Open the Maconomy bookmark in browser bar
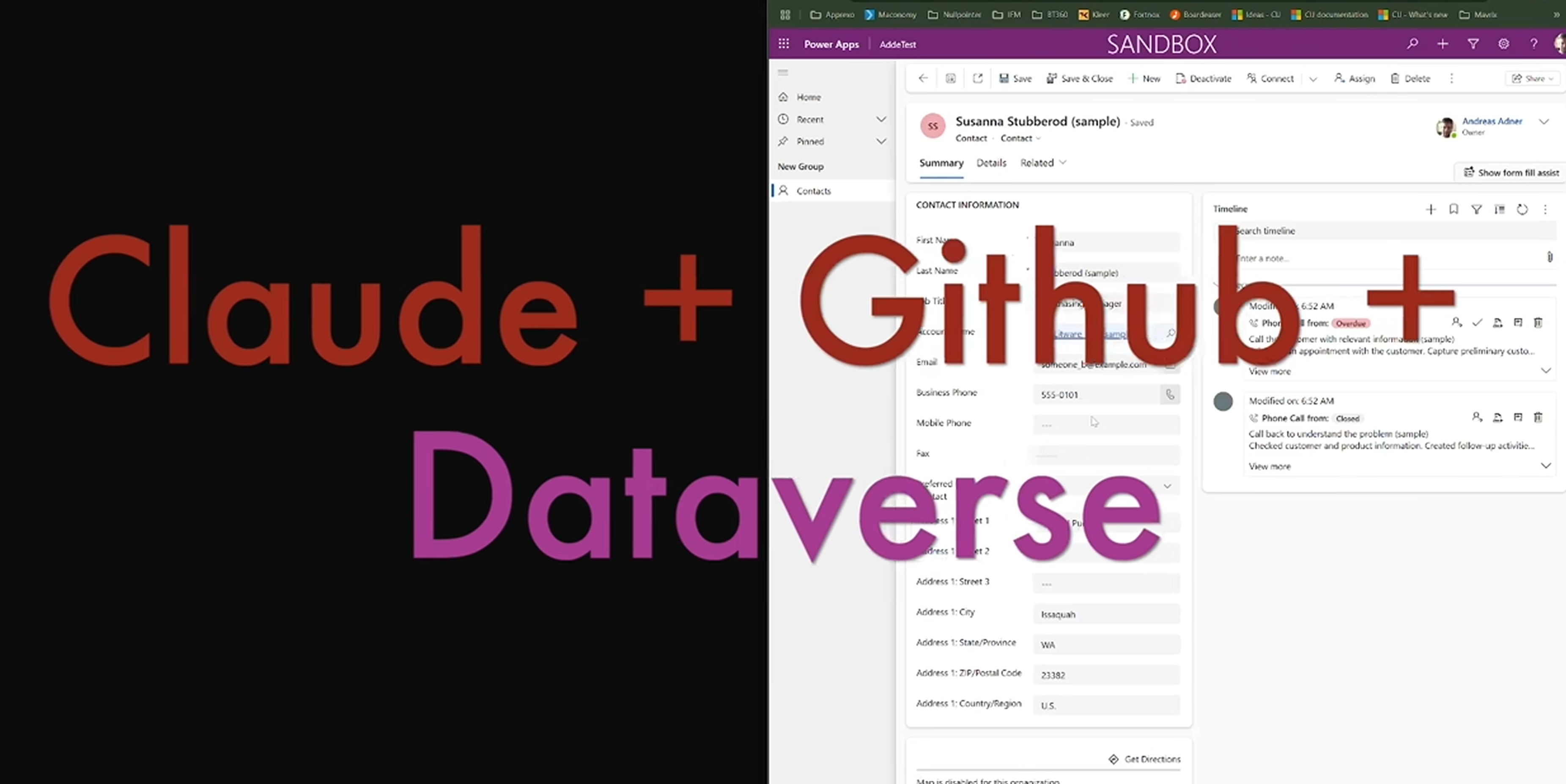The height and width of the screenshot is (784, 1566). [890, 15]
